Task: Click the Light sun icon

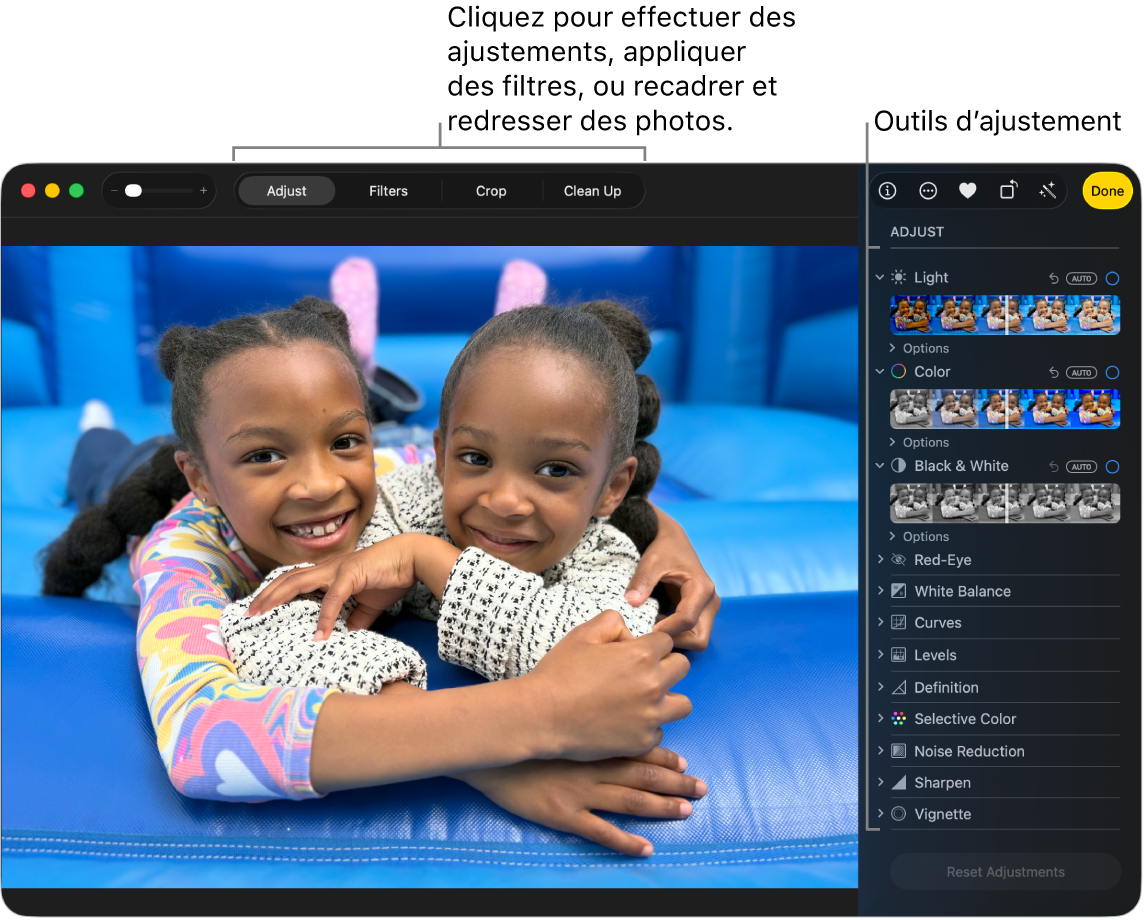Action: [x=897, y=277]
